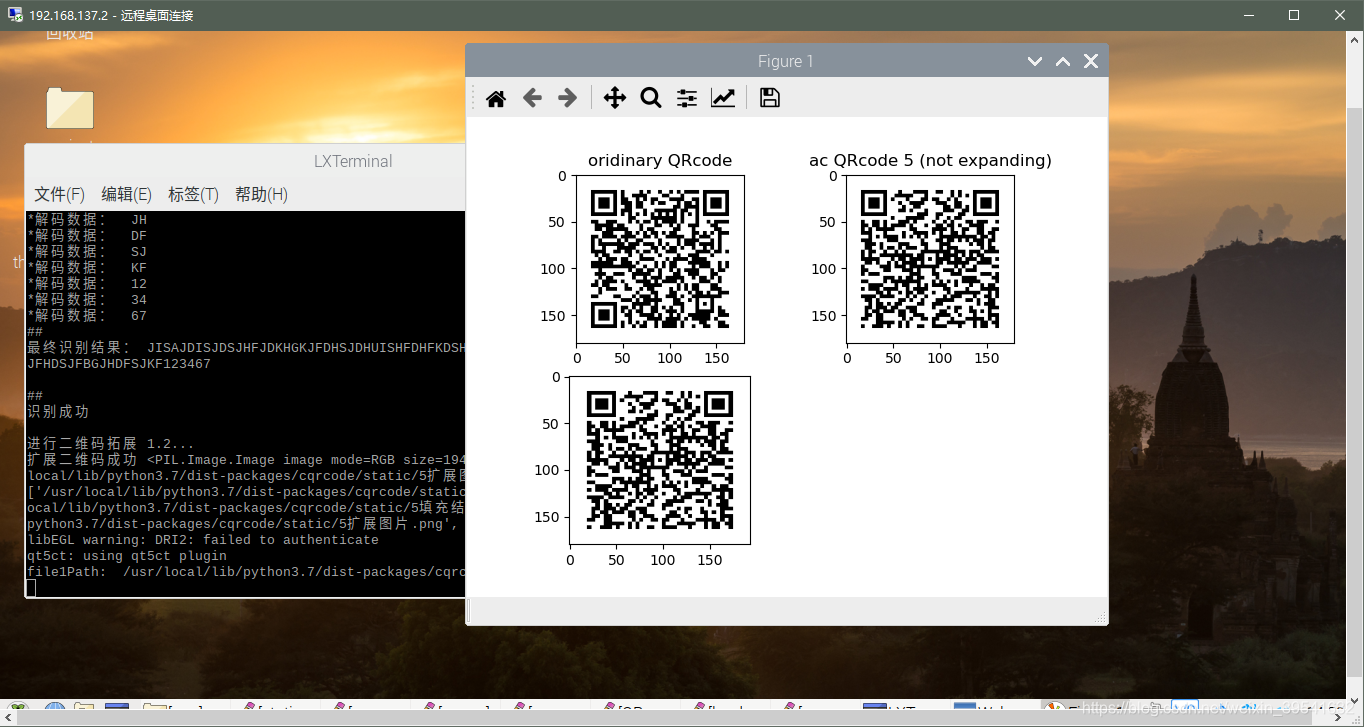
Task: Click the terminal line '*解码数据: JH'
Action: pos(87,220)
